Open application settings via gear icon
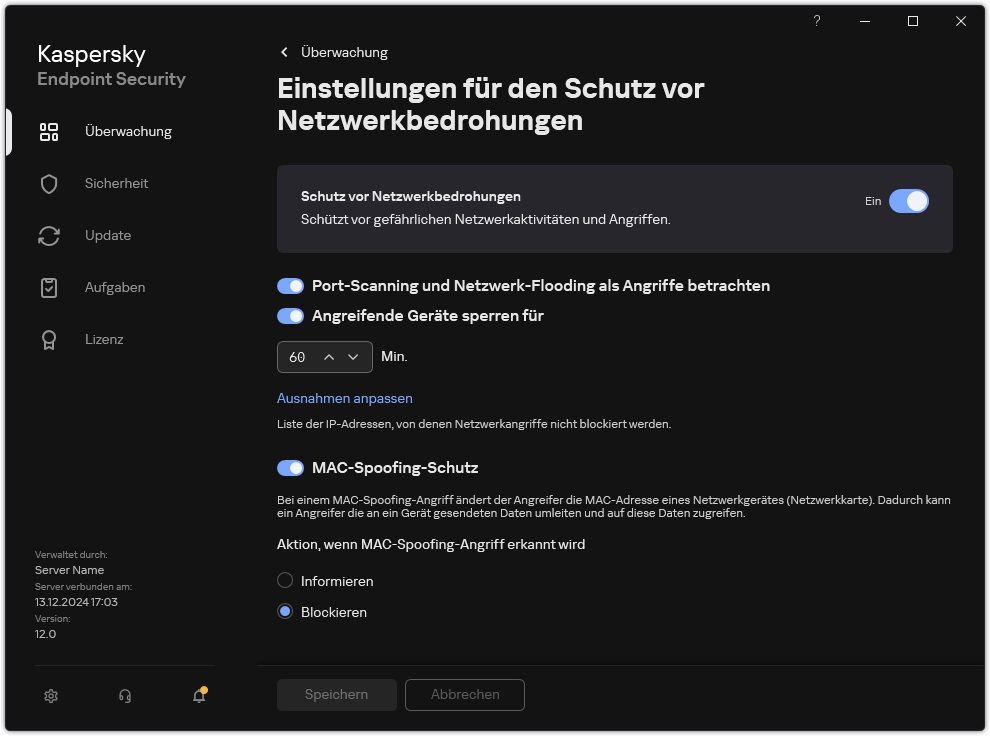Viewport: 990px width, 736px height. point(51,695)
